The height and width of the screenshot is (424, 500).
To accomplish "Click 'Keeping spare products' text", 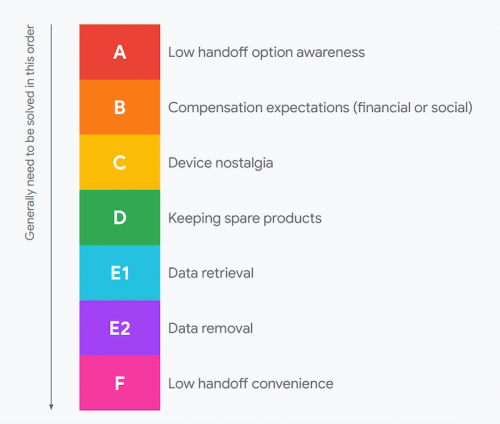I will point(245,218).
